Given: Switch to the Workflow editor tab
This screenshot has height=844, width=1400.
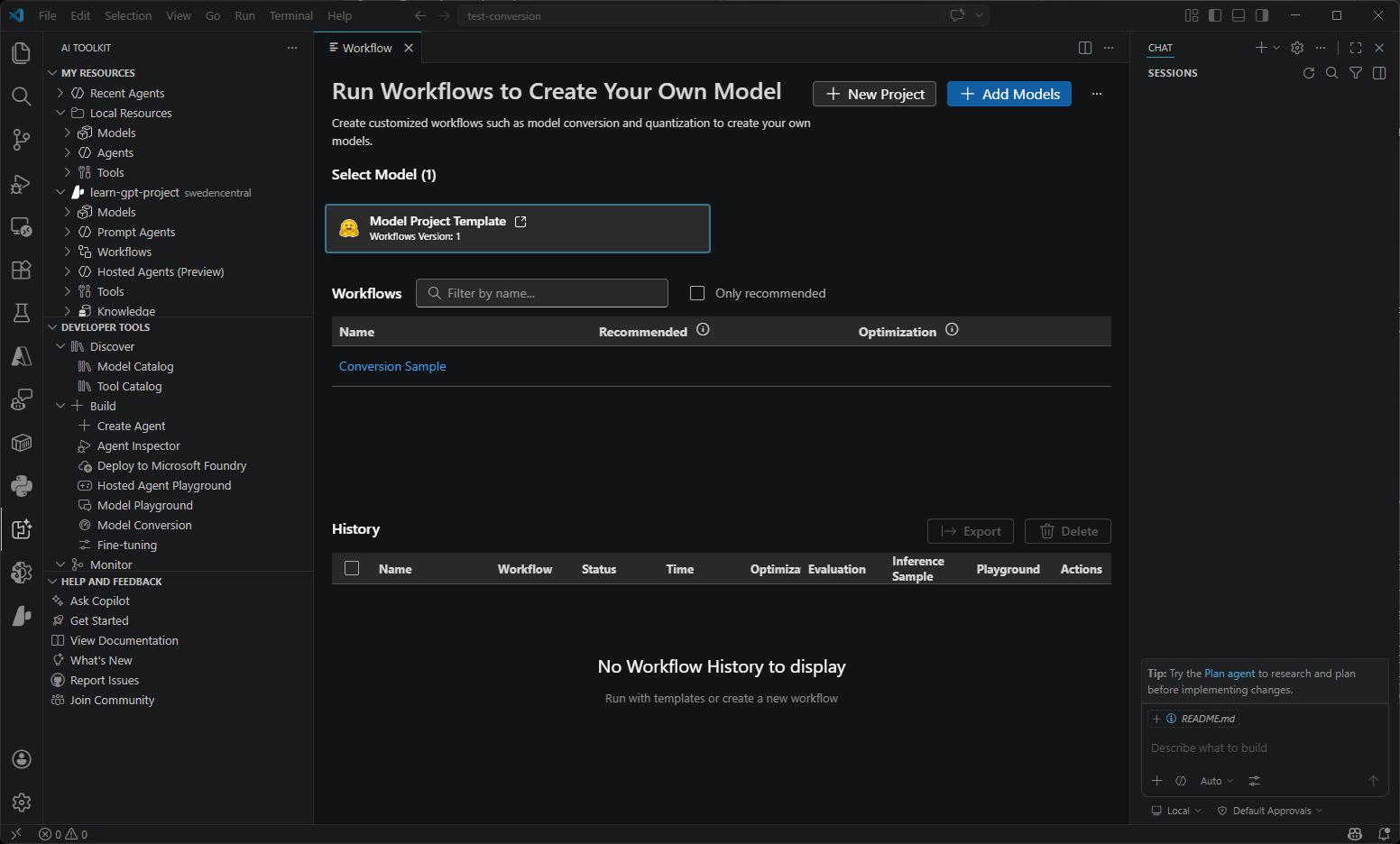Looking at the screenshot, I should (x=365, y=47).
